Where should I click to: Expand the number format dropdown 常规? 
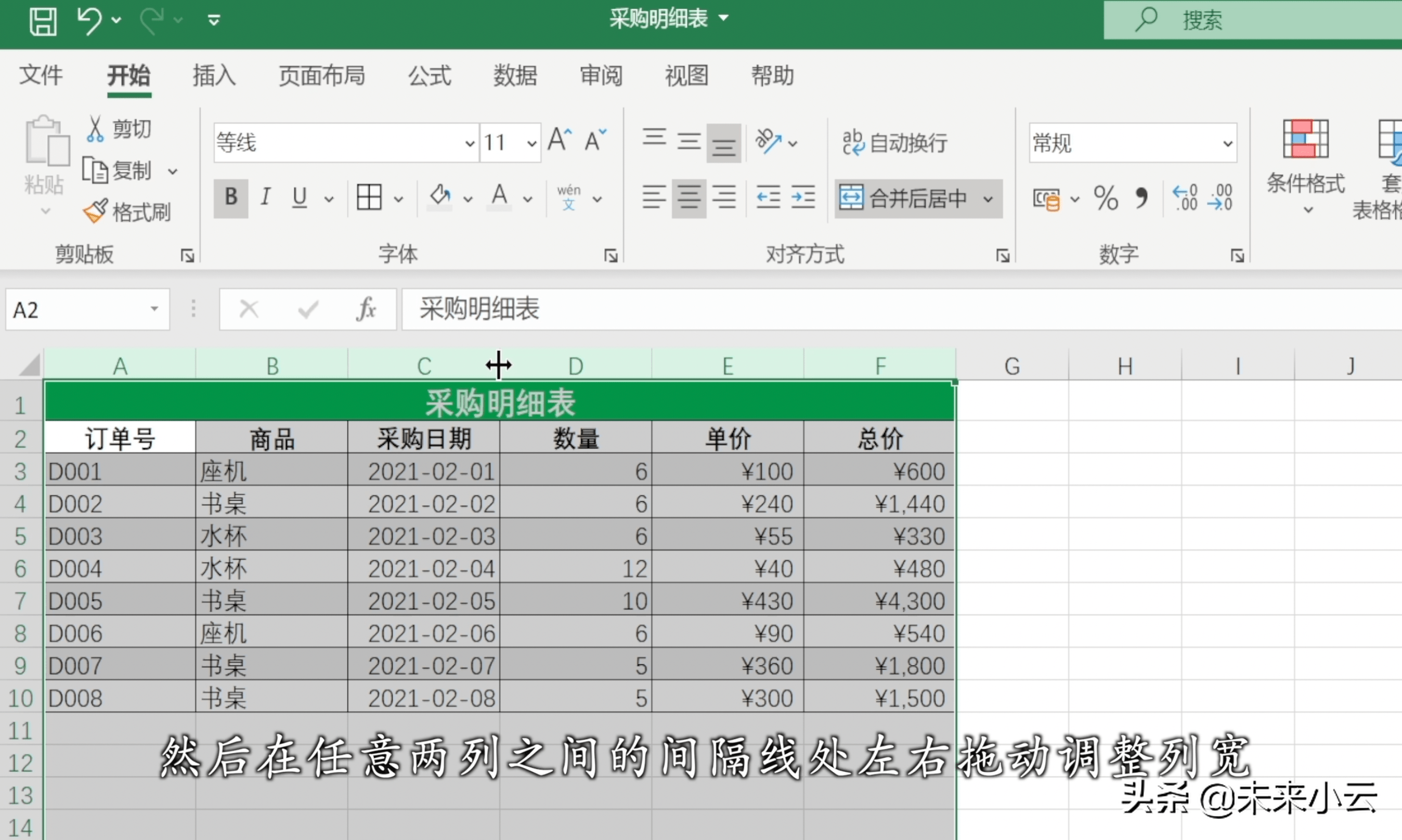1227,143
